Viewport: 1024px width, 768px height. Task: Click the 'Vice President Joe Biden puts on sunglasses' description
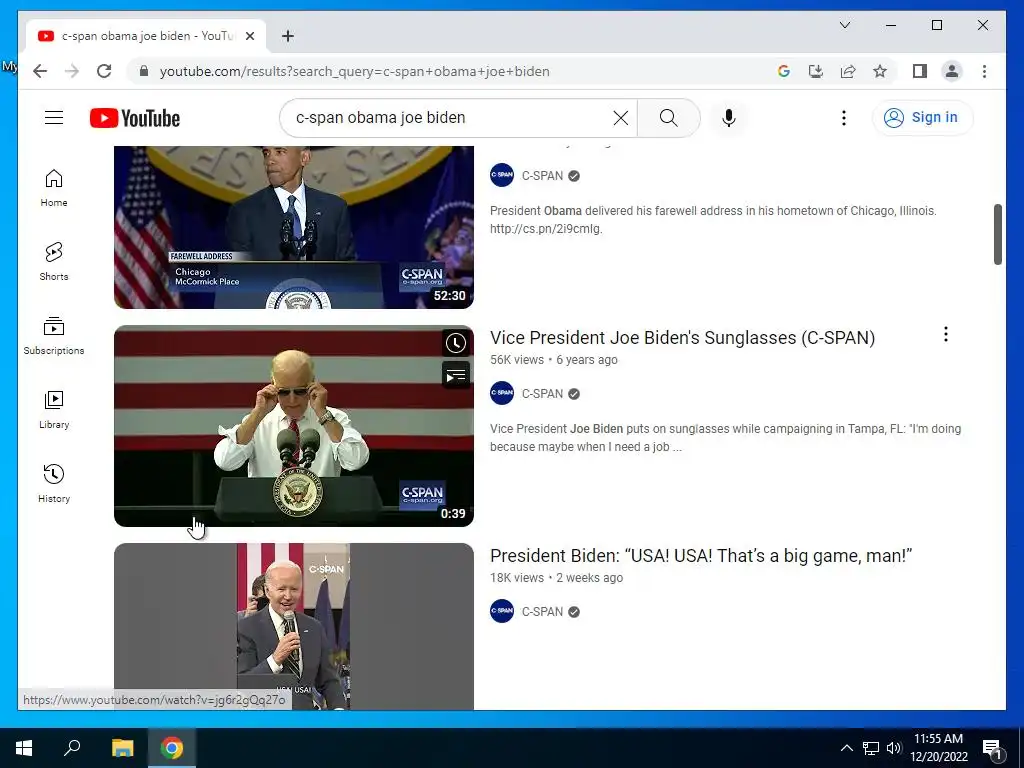(x=726, y=438)
